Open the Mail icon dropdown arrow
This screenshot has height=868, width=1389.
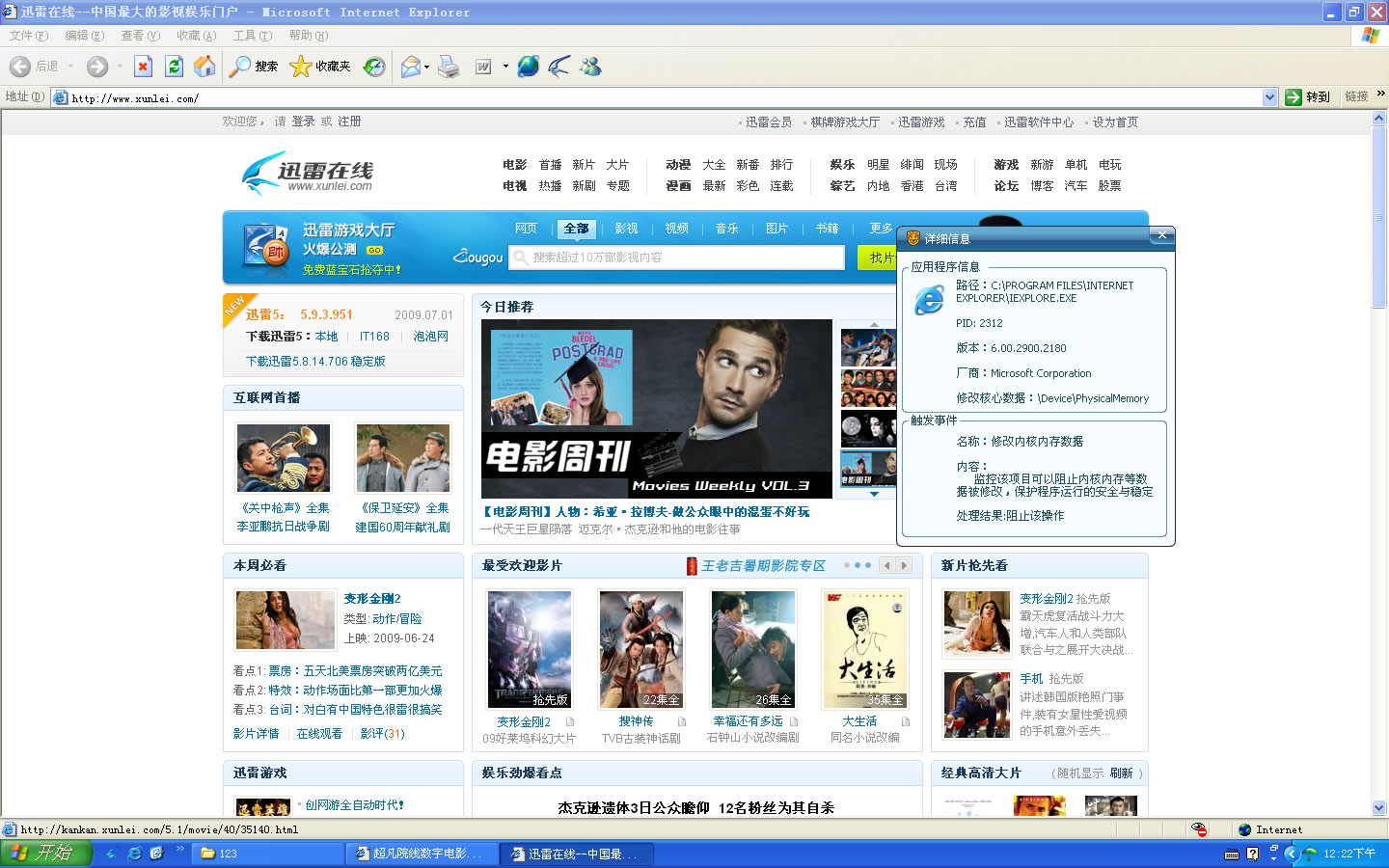tap(427, 67)
